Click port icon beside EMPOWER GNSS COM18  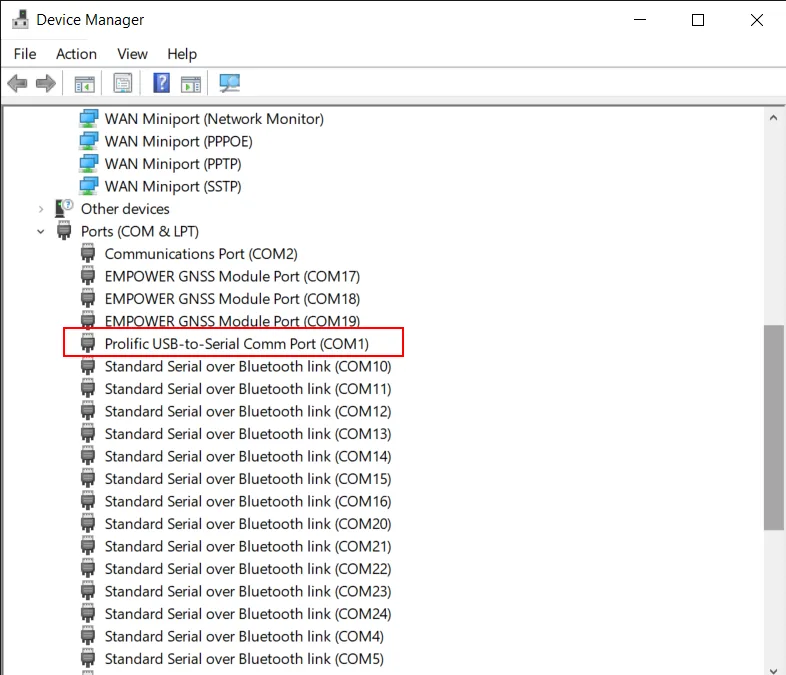click(x=88, y=299)
